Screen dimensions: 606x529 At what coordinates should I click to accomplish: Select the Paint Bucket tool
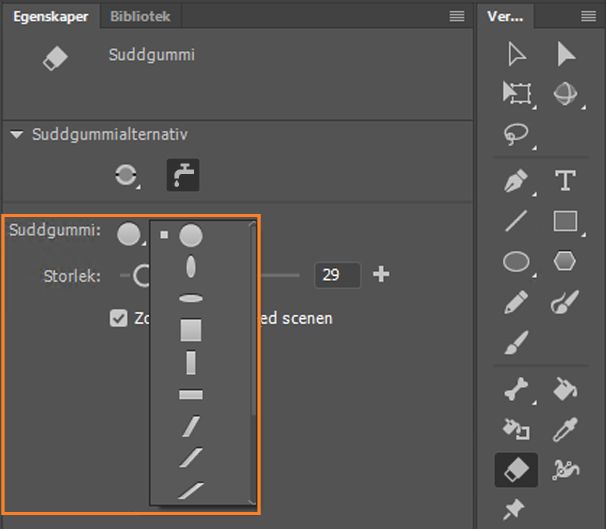pyautogui.click(x=565, y=389)
